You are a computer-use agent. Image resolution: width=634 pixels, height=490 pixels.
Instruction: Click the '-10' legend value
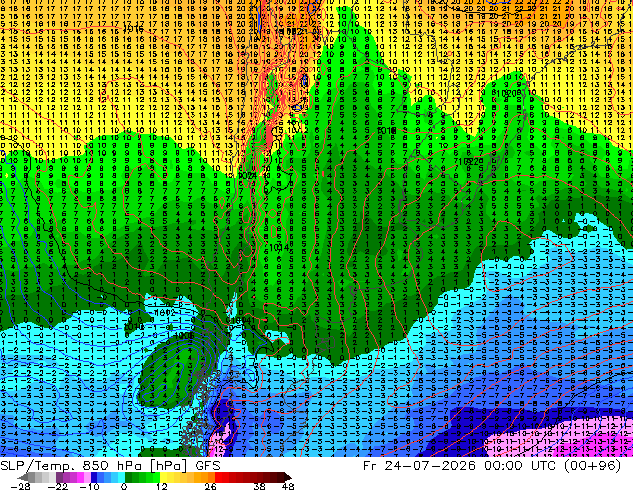tap(89, 486)
